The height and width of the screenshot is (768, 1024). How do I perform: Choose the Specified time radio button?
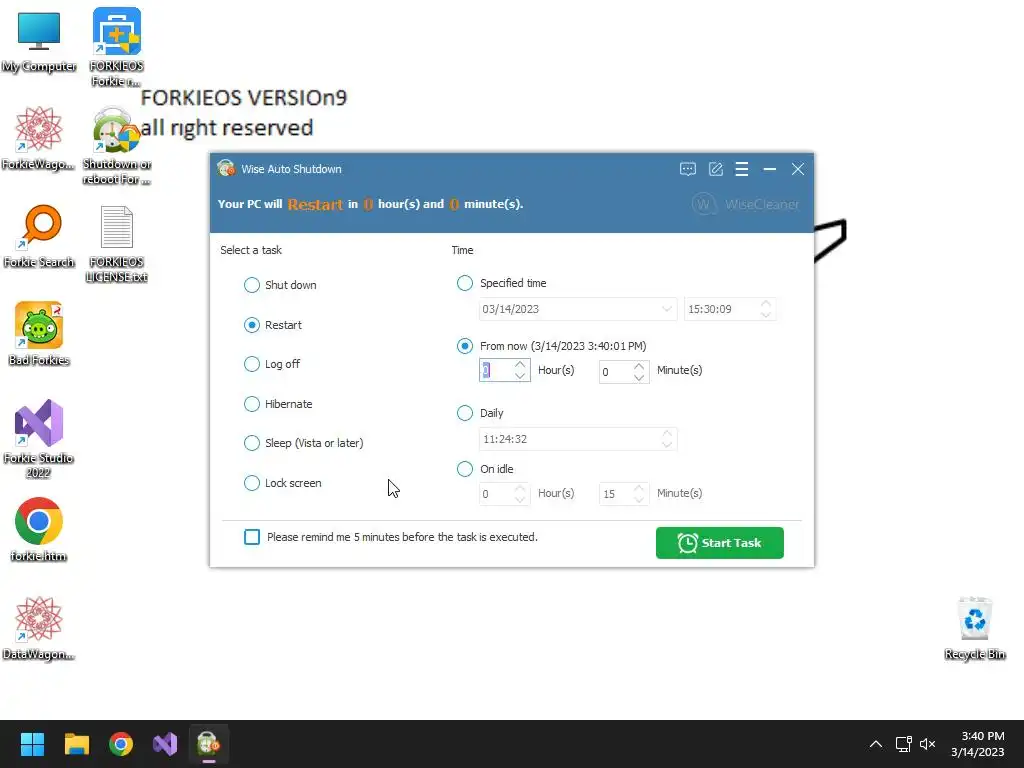(464, 283)
